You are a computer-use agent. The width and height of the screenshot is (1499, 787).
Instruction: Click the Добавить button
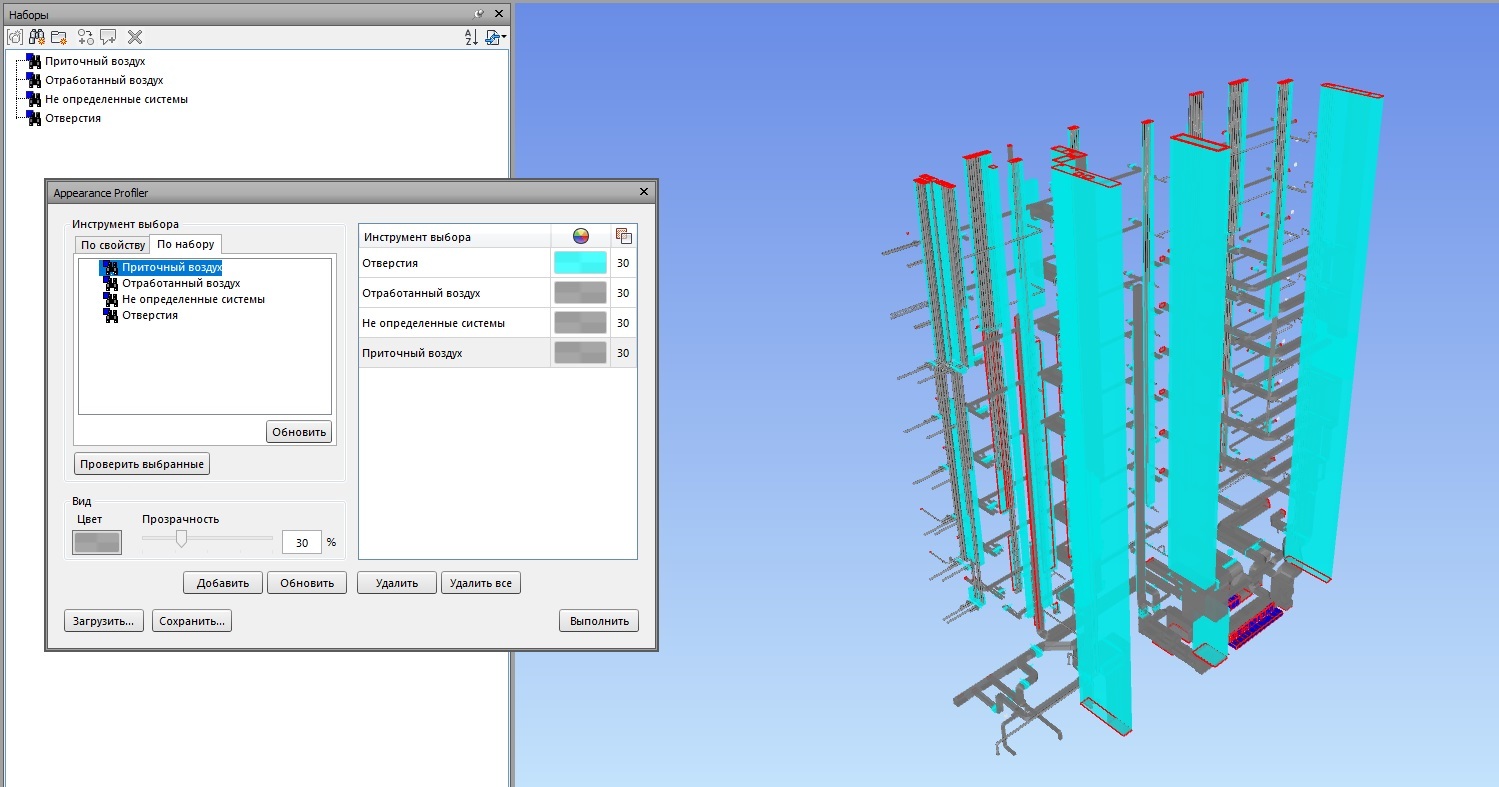[x=223, y=583]
